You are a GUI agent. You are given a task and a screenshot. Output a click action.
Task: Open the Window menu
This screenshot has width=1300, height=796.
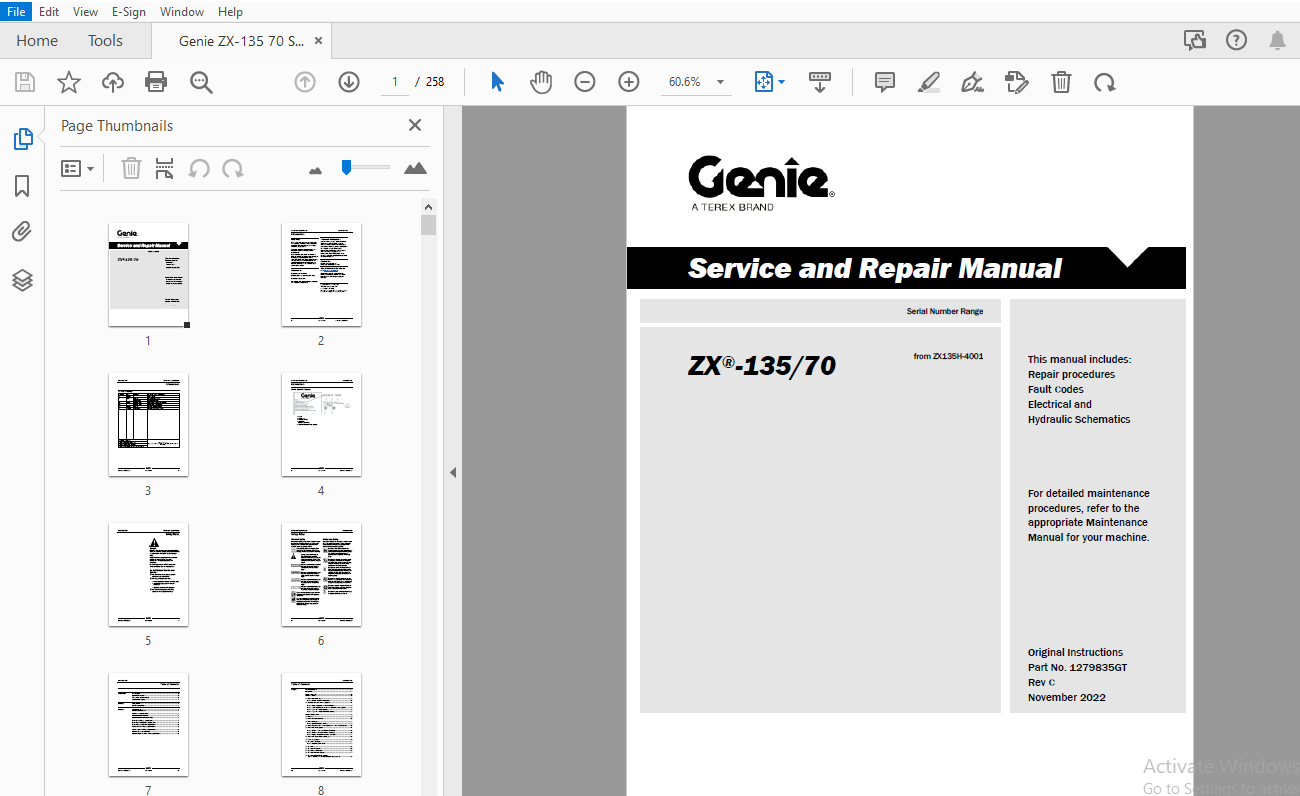click(x=182, y=11)
